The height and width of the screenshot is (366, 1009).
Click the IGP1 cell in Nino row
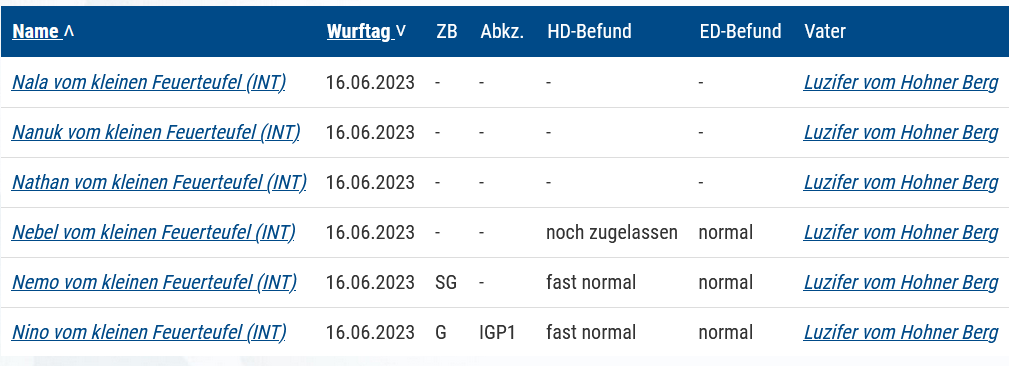coord(497,333)
